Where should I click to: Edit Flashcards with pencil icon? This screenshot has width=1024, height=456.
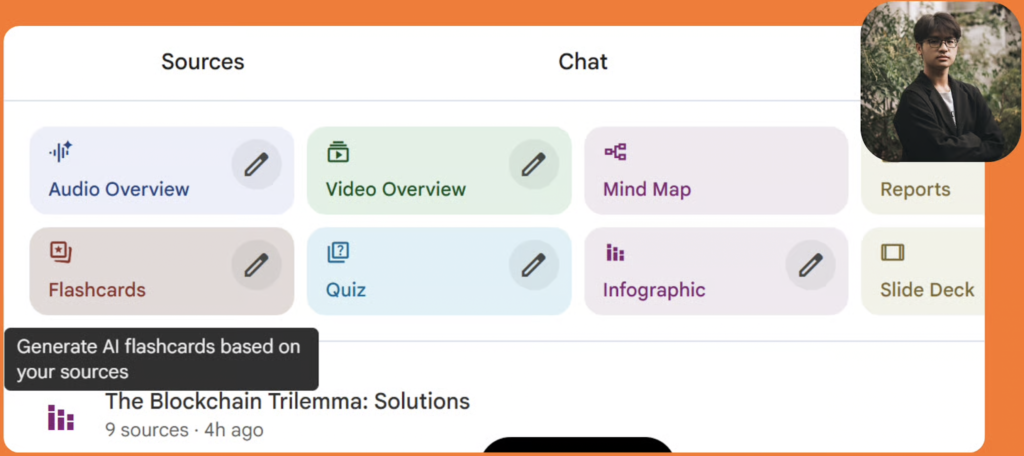tap(257, 265)
